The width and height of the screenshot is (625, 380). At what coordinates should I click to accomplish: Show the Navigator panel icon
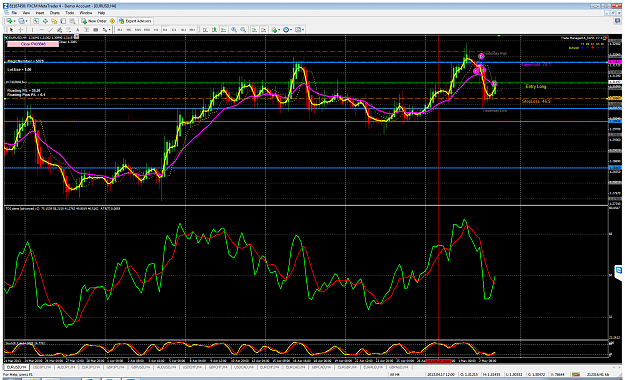(x=54, y=21)
